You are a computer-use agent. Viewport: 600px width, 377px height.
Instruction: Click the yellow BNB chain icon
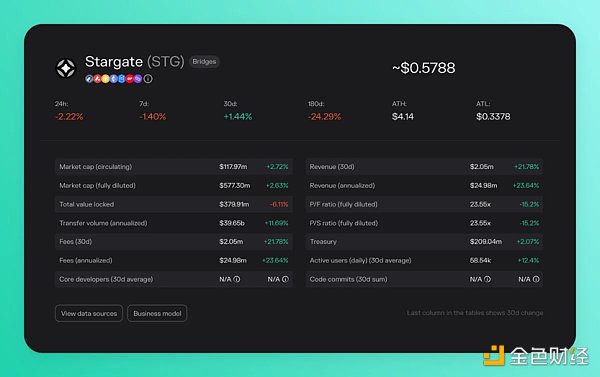click(x=106, y=79)
